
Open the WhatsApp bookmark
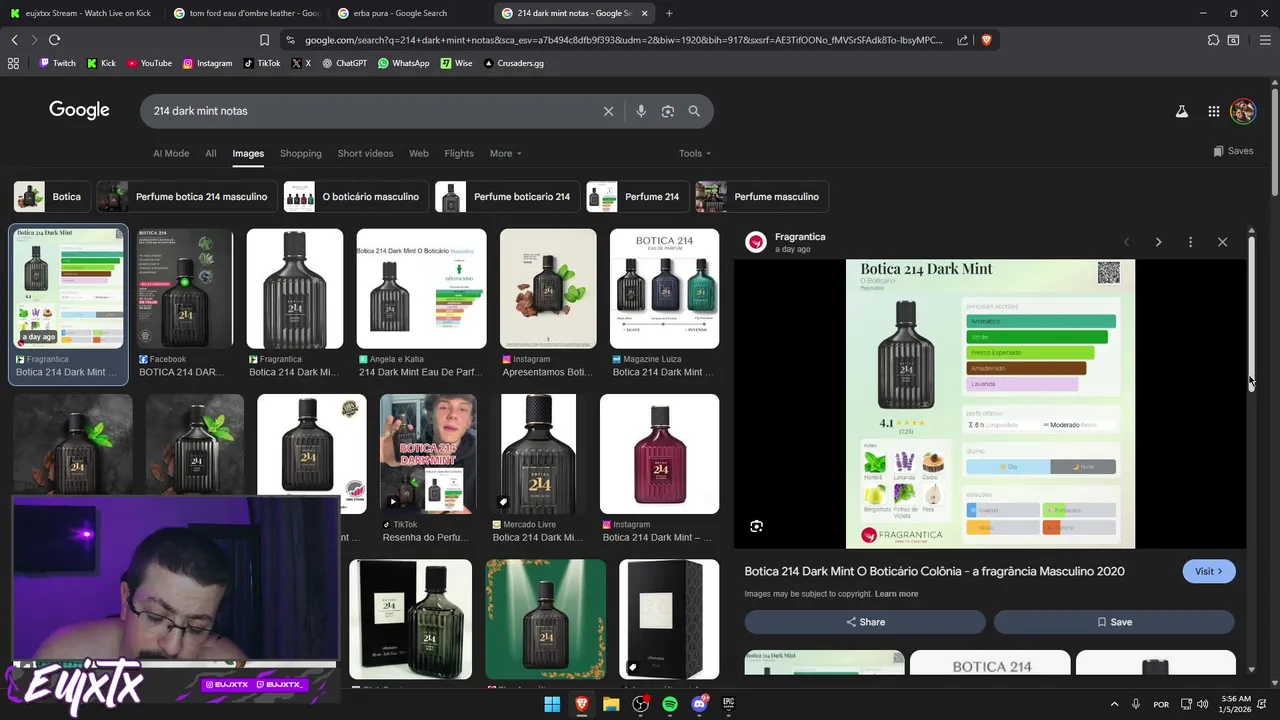pos(404,63)
